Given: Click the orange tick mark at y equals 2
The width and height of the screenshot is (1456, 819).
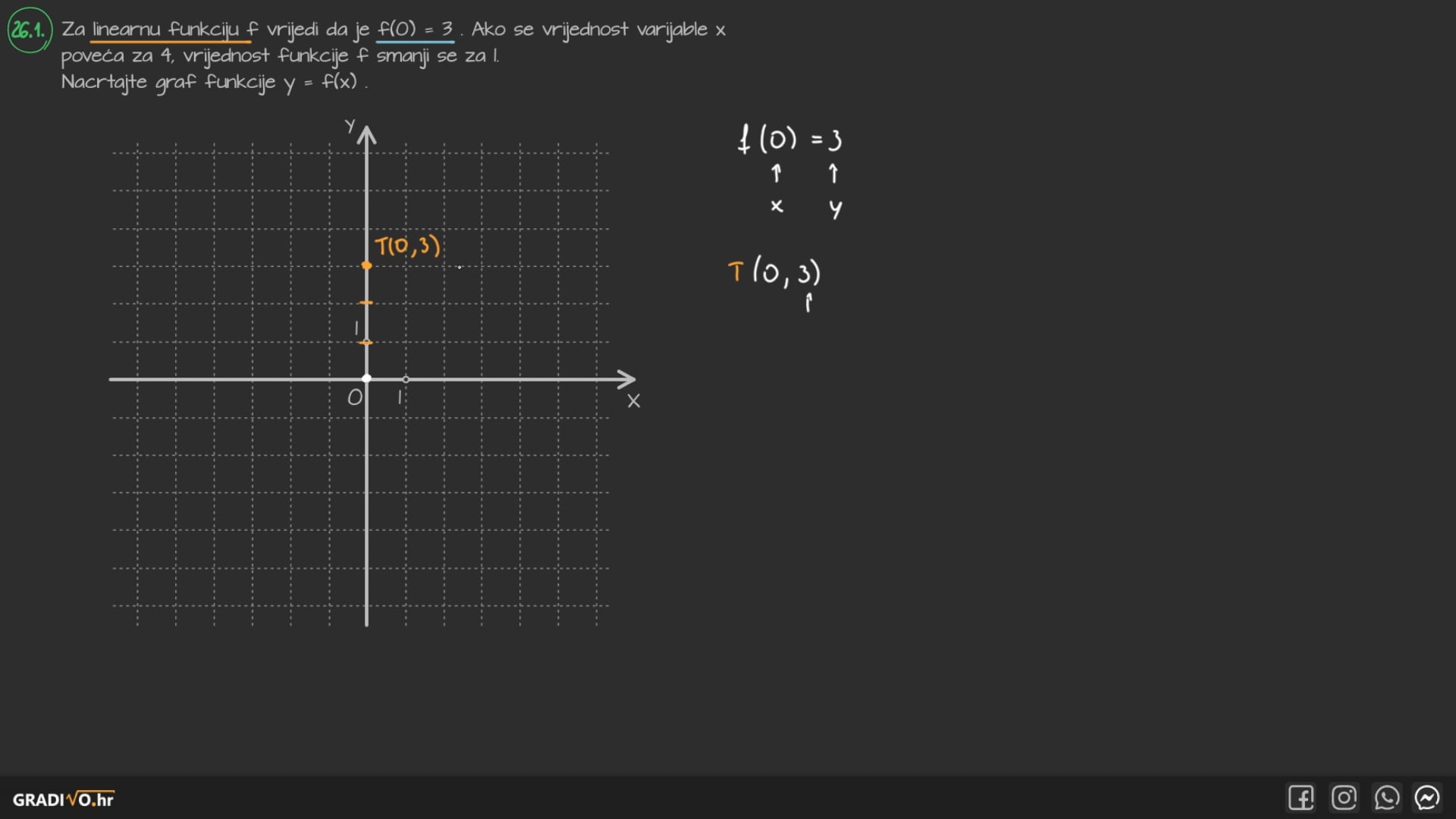Looking at the screenshot, I should pyautogui.click(x=367, y=303).
